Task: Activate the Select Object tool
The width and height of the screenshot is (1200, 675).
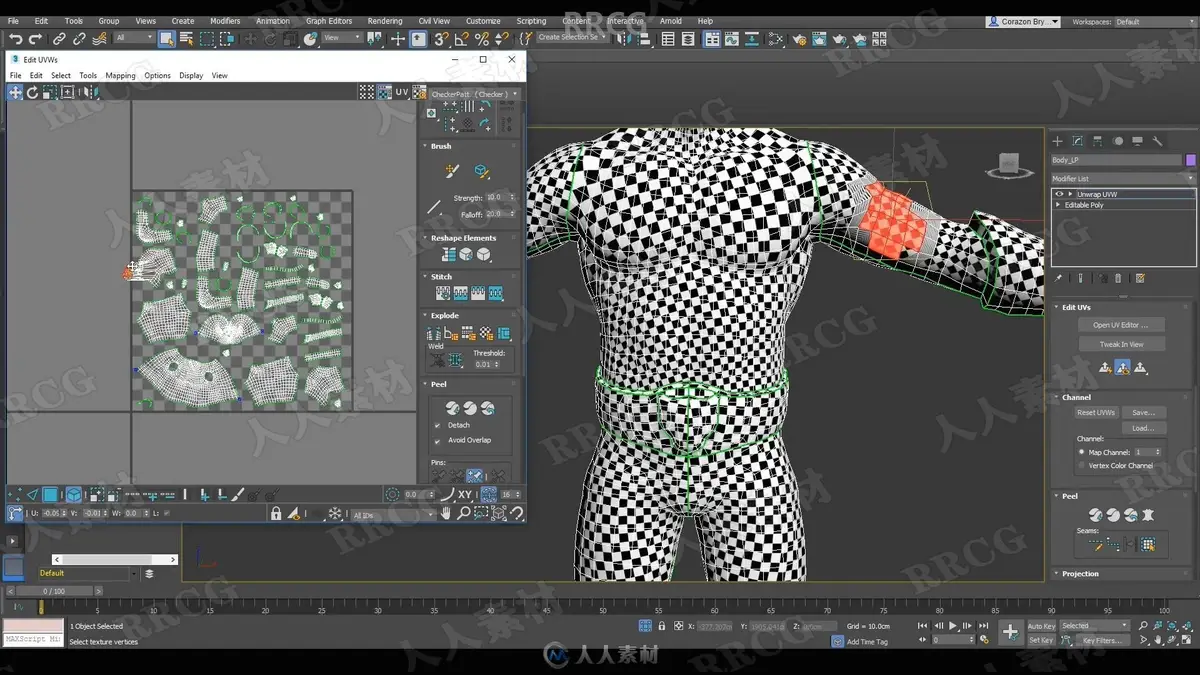Action: (x=166, y=39)
